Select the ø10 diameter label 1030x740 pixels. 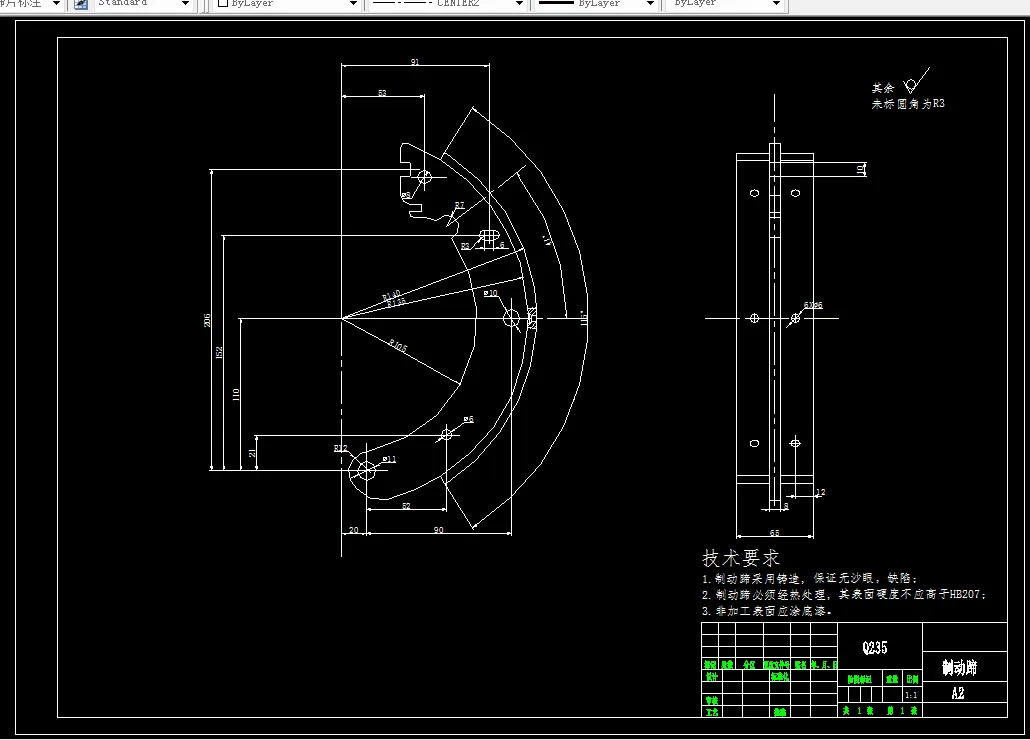(491, 294)
